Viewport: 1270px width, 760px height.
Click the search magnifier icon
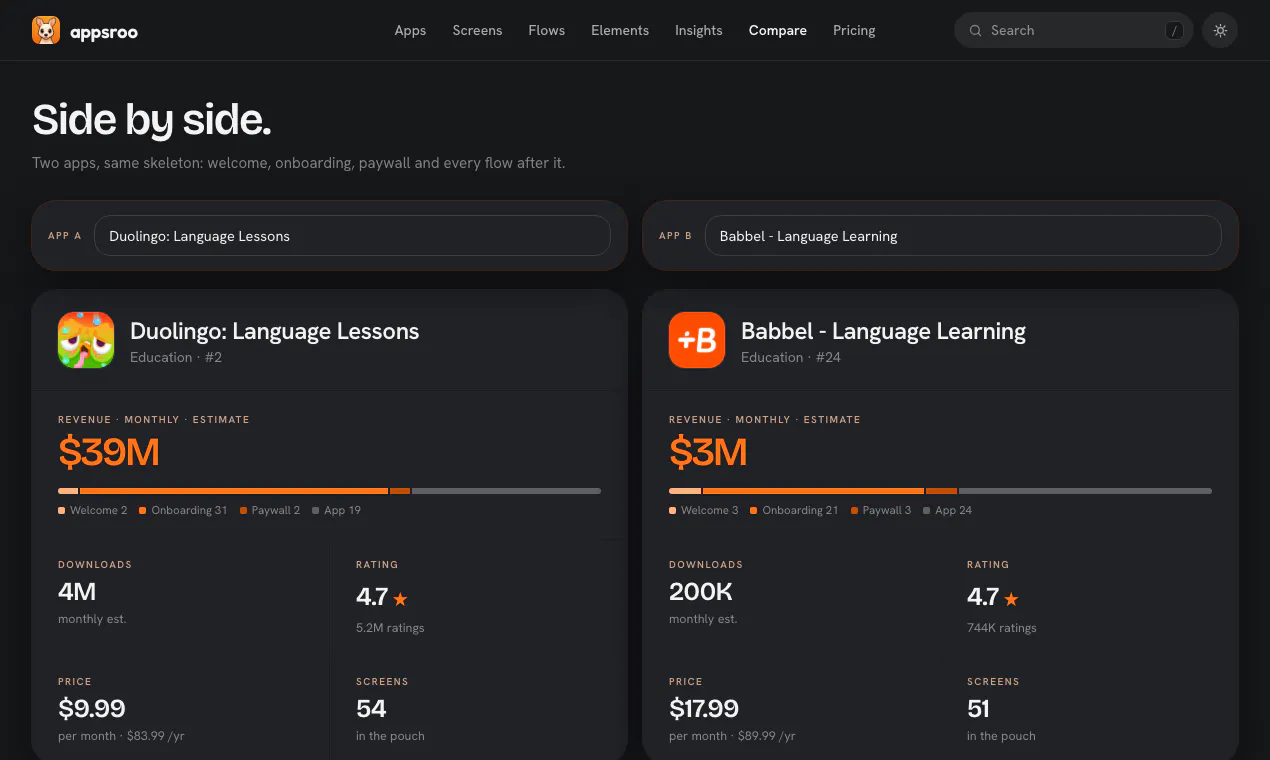975,31
